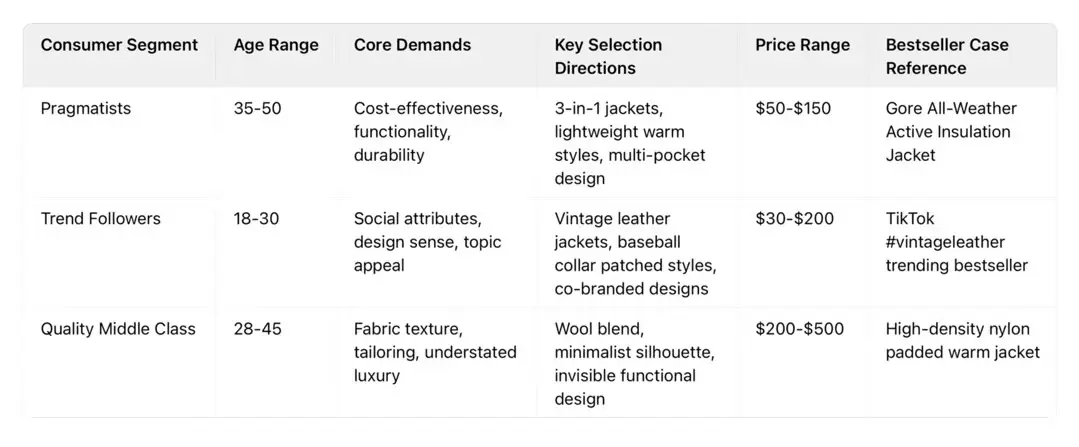This screenshot has height=447, width=1079.
Task: Select the Pragmatists segment cell
Action: tap(86, 109)
